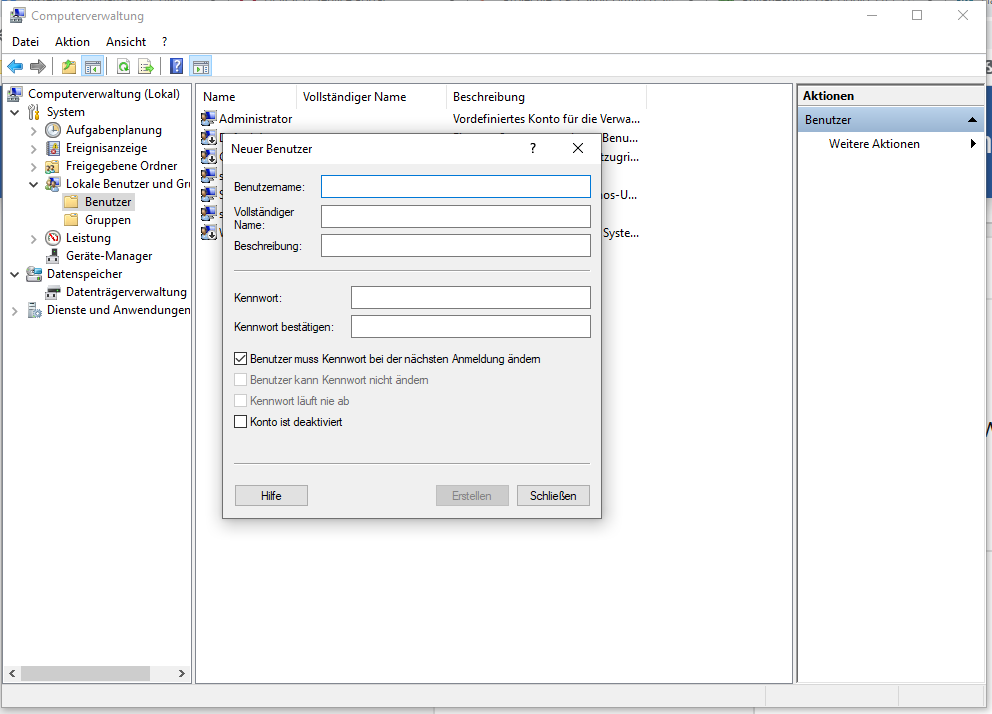
Task: Toggle the action pane toolbar icon
Action: pos(201,66)
